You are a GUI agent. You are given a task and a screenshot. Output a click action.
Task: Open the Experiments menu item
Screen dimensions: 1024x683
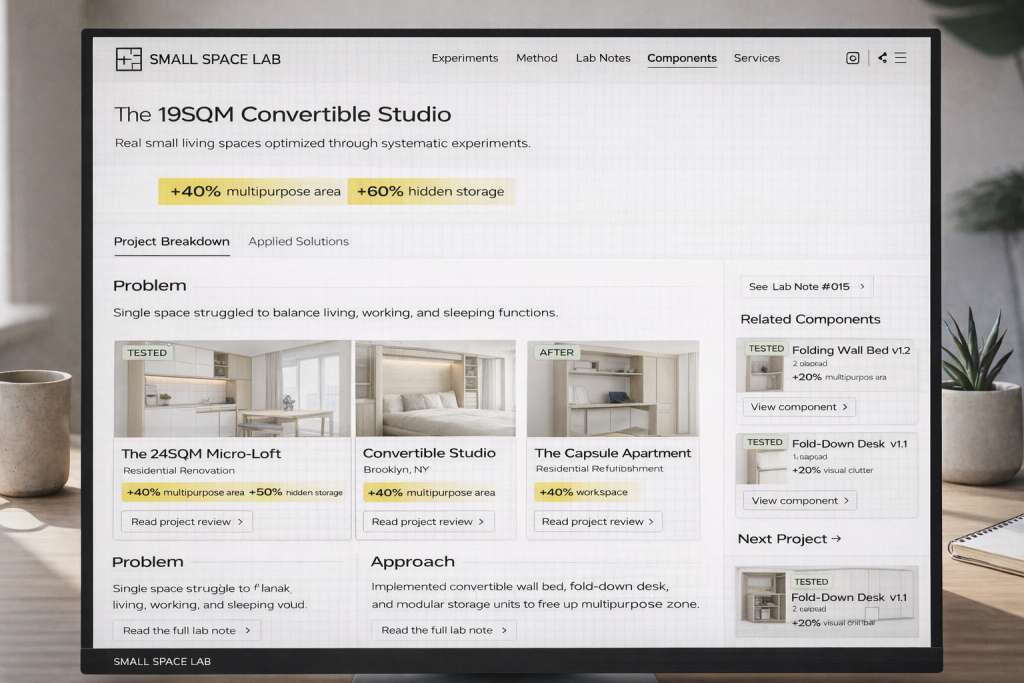464,58
